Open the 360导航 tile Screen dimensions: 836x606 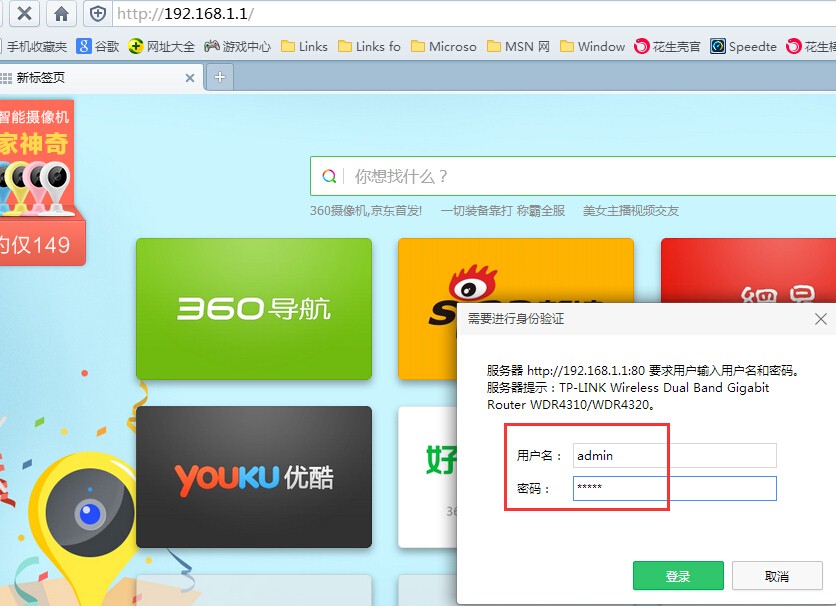pos(254,309)
